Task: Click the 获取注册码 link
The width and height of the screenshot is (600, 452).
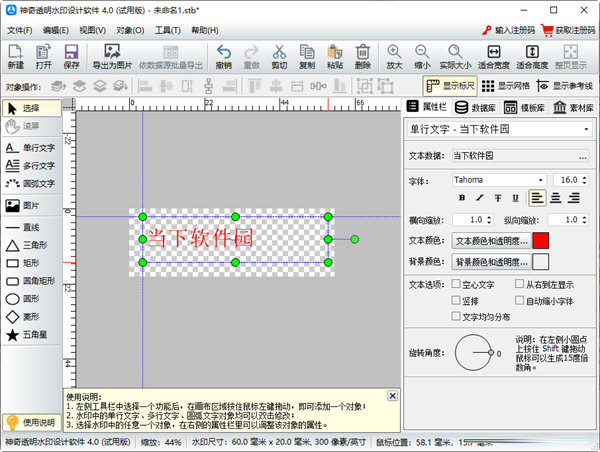Action: [x=569, y=30]
